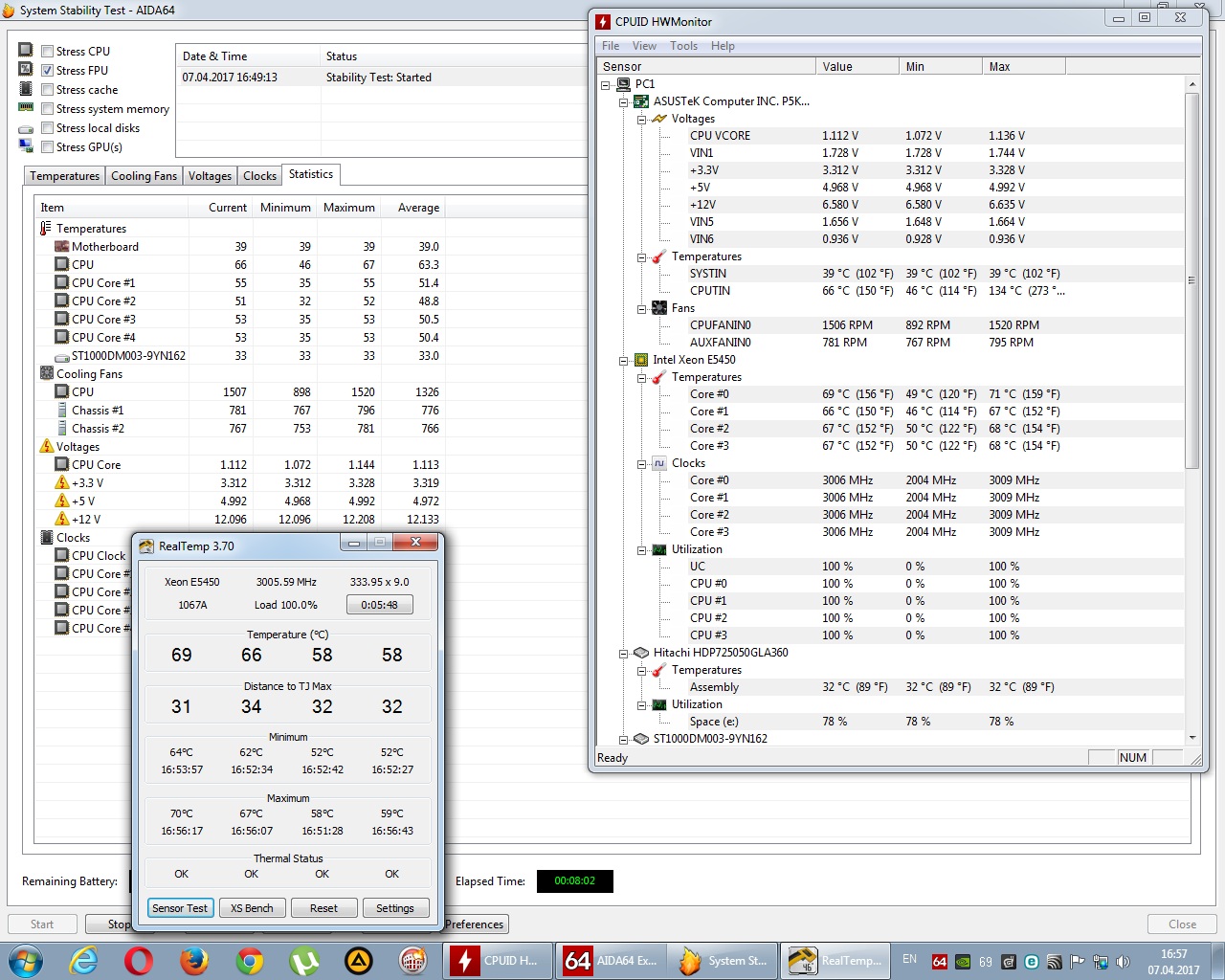The image size is (1225, 980).
Task: Launch Google Chrome from the taskbar
Action: (x=250, y=961)
